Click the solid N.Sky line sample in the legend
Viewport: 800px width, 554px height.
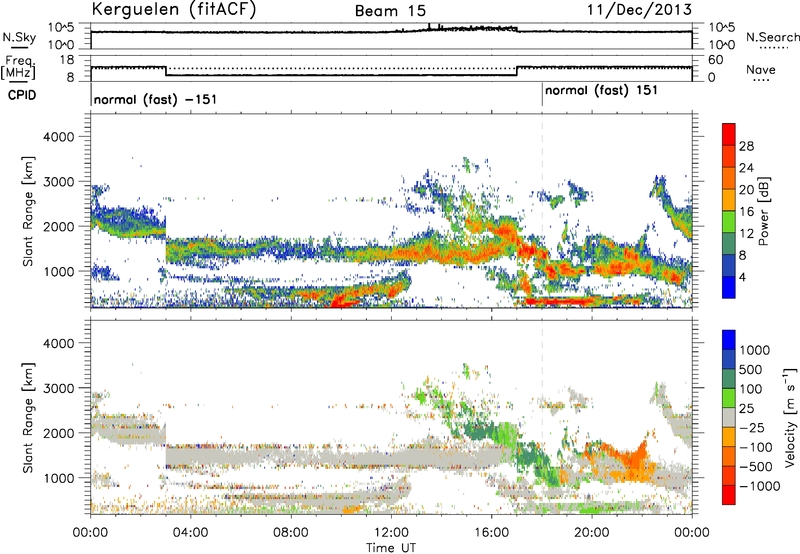point(19,48)
